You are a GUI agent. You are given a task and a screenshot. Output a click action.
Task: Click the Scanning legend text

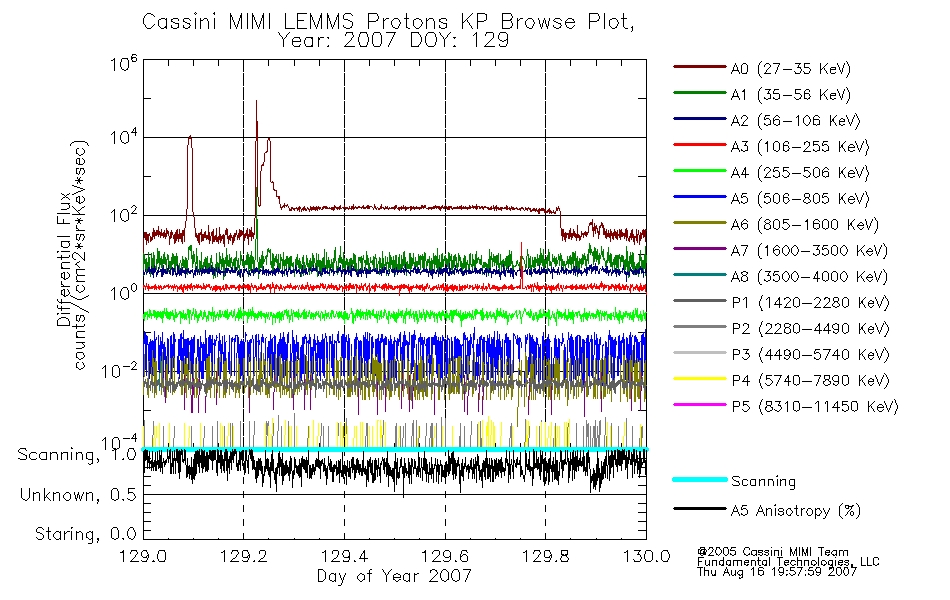click(x=763, y=482)
